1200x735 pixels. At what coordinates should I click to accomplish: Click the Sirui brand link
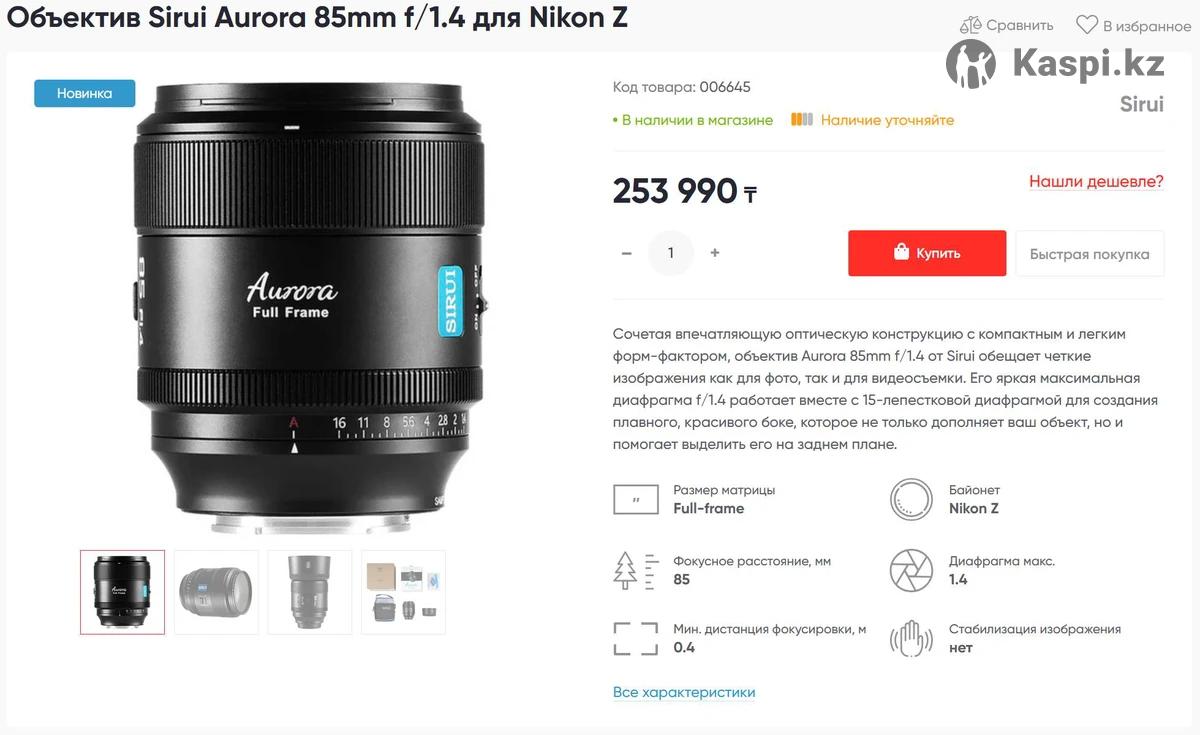click(x=1141, y=104)
